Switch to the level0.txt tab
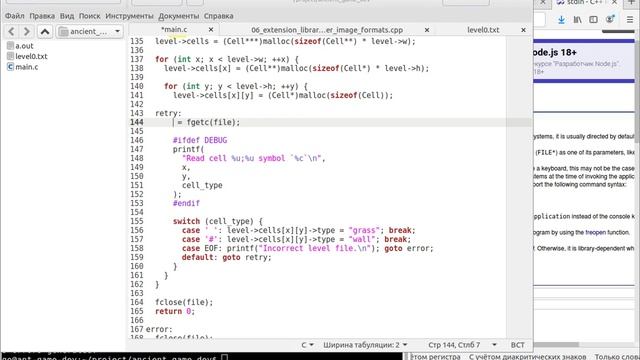The height and width of the screenshot is (360, 640). [483, 30]
